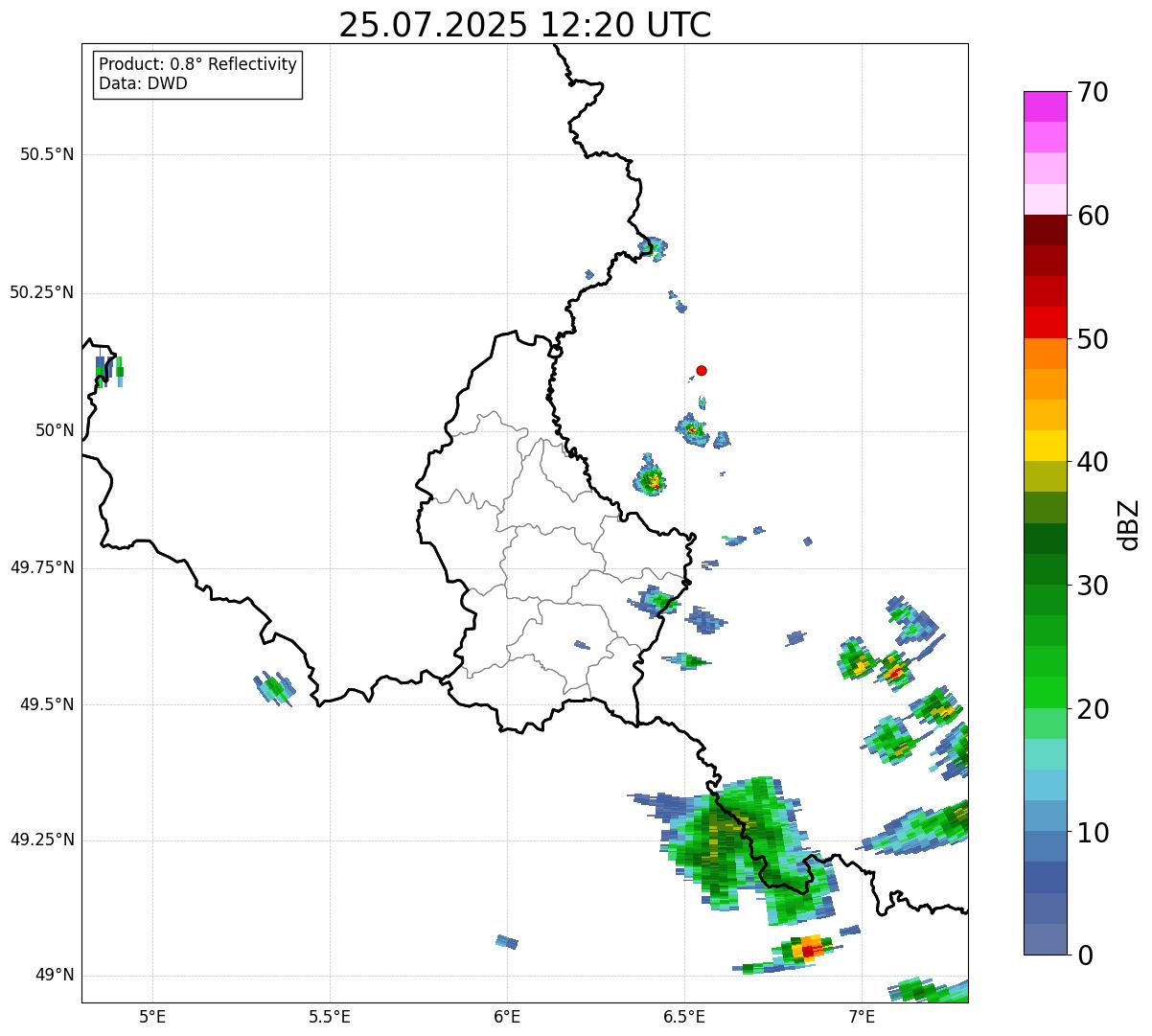Image resolution: width=1152 pixels, height=1036 pixels.
Task: Click latitude label 49°N
Action: 54,976
